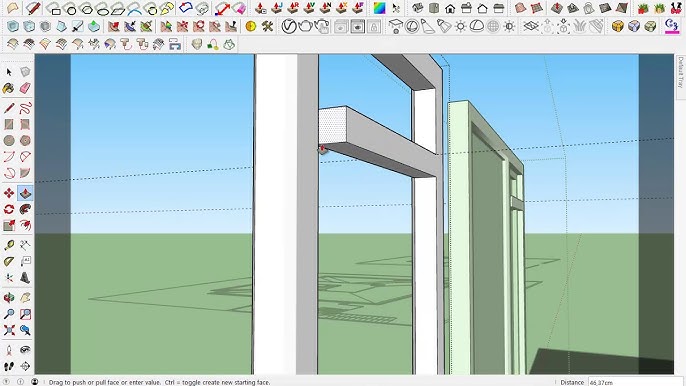Toggle the V-Ray frame buffer eye icon
Image resolution: width=686 pixels, height=386 pixels.
(x=357, y=27)
